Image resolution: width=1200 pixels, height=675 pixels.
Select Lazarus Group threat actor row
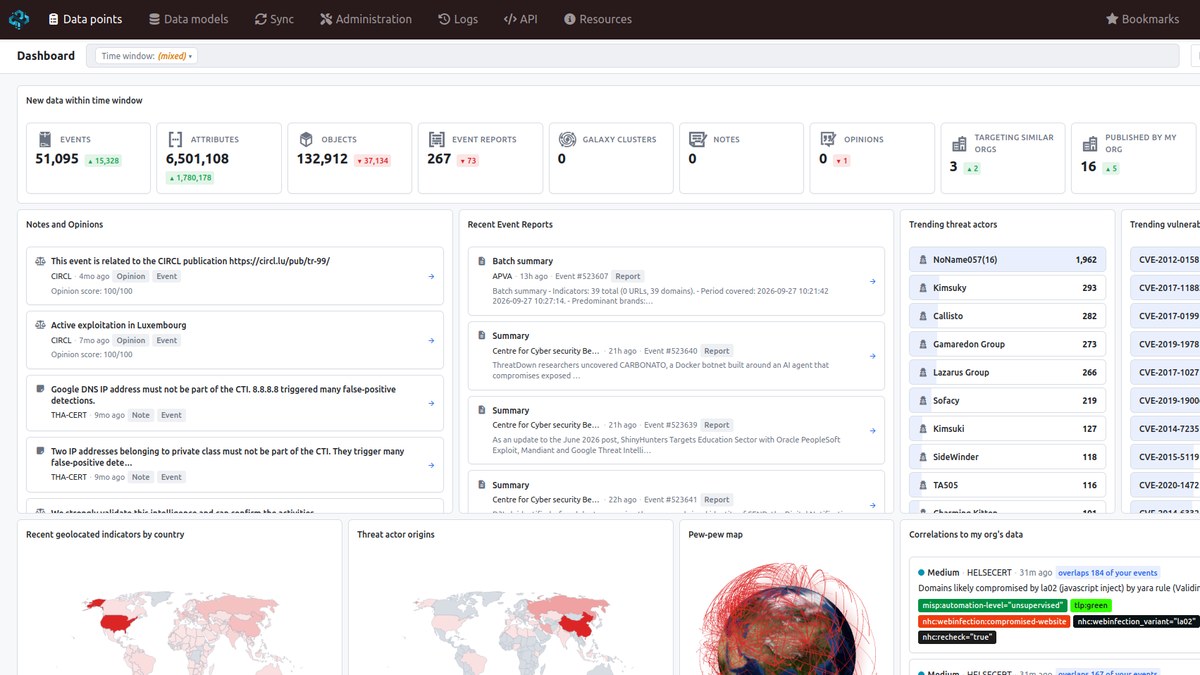coord(1007,372)
